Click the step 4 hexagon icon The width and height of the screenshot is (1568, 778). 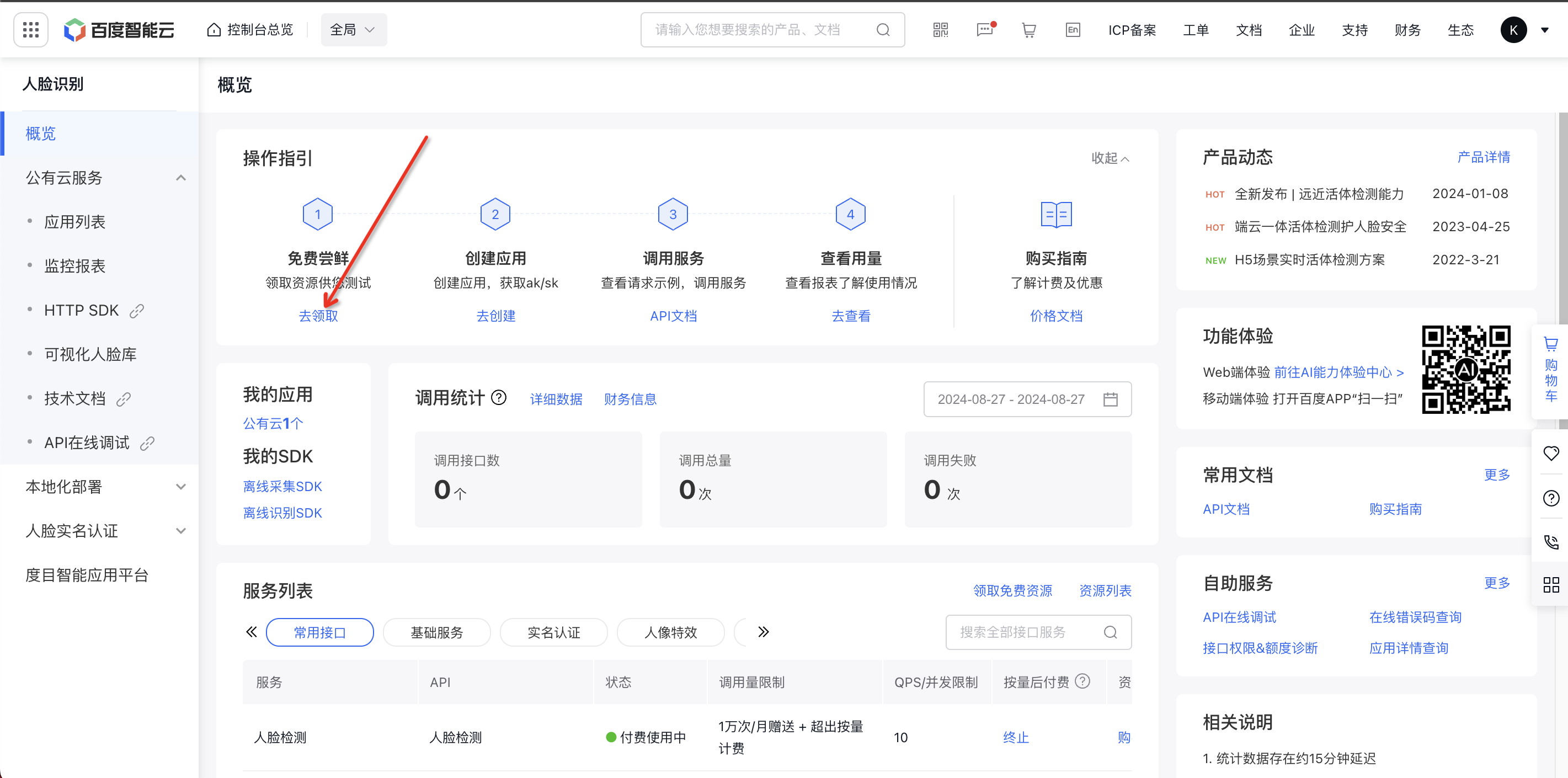[850, 214]
